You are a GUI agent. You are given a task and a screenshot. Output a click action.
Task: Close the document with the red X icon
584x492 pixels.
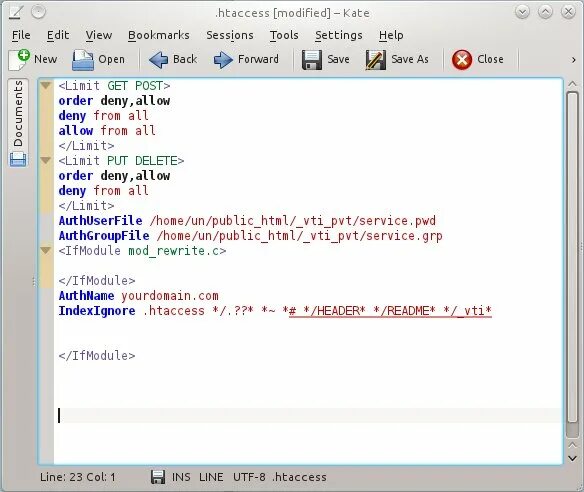pos(462,60)
